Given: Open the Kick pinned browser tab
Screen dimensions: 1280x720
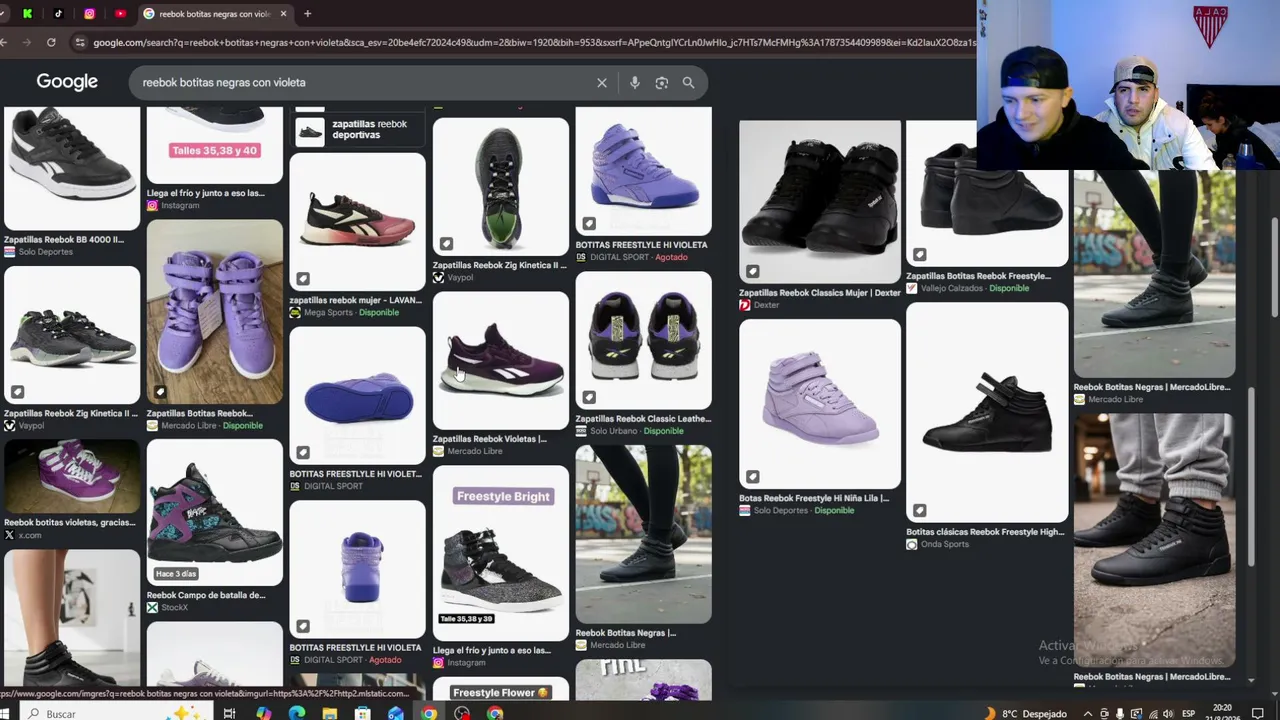Looking at the screenshot, I should [x=27, y=14].
